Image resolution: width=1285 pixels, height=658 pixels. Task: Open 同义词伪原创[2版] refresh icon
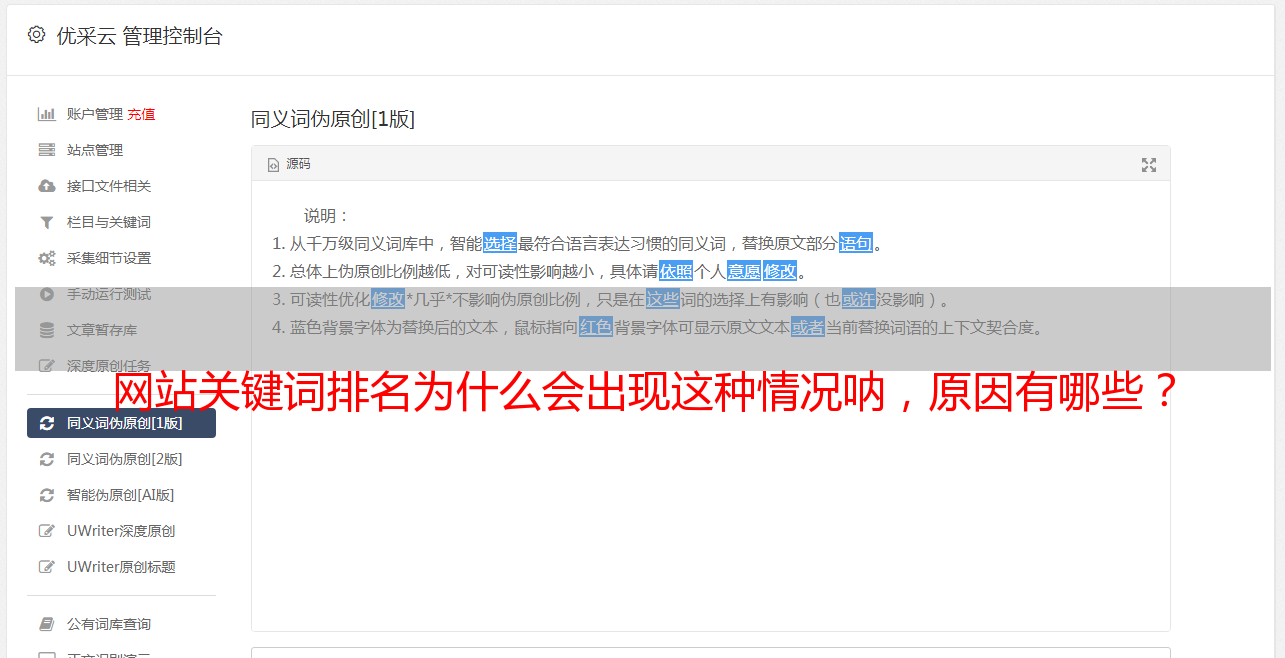[46, 459]
